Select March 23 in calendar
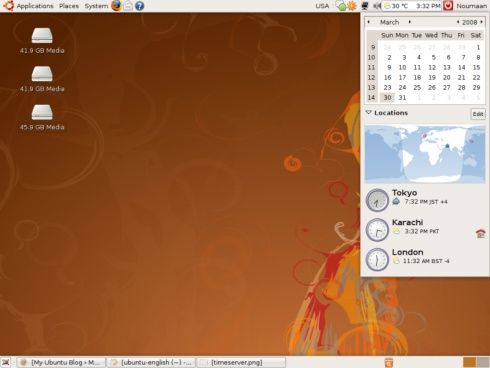The image size is (490, 368). (x=387, y=87)
